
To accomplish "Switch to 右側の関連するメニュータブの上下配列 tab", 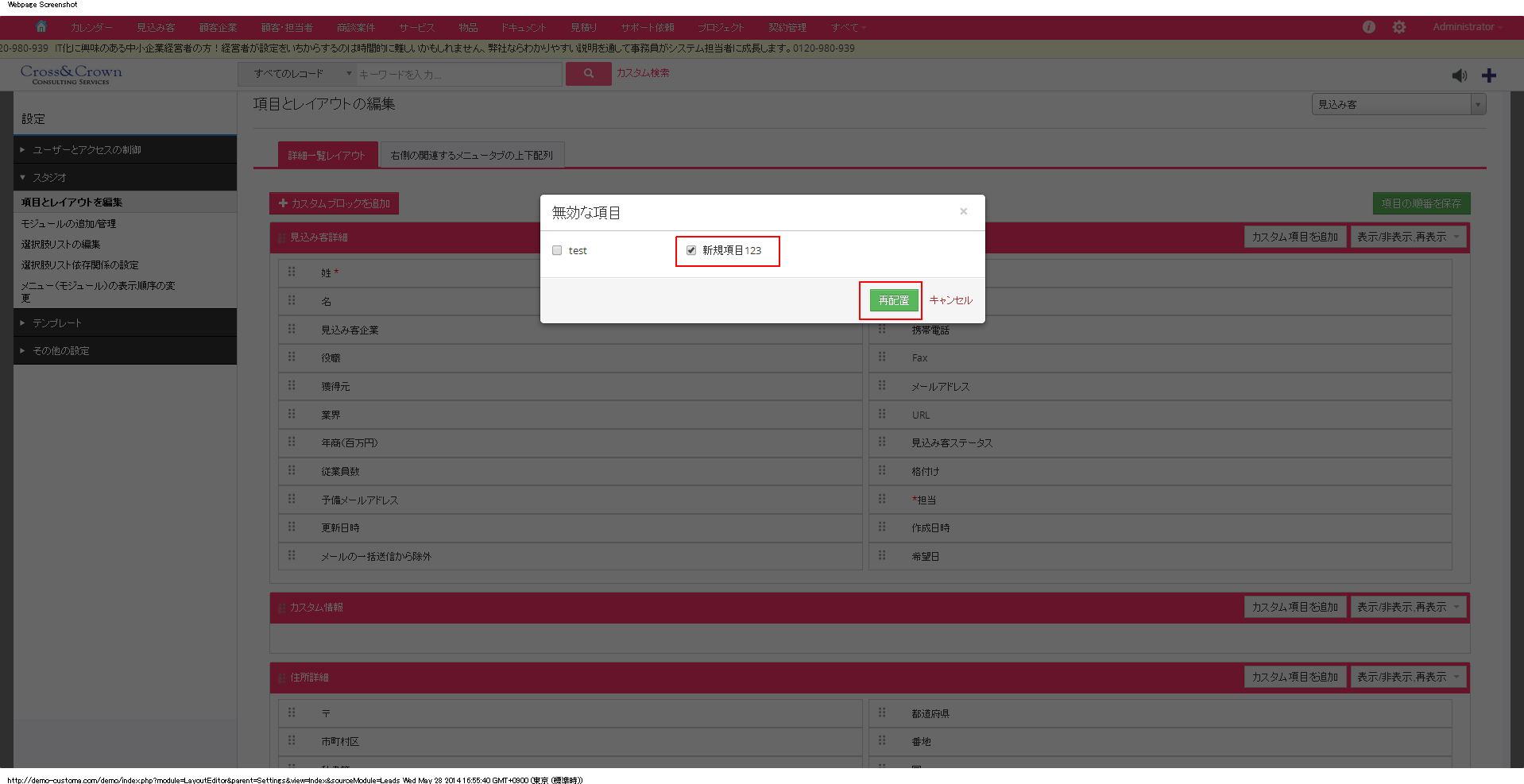I will [x=471, y=155].
